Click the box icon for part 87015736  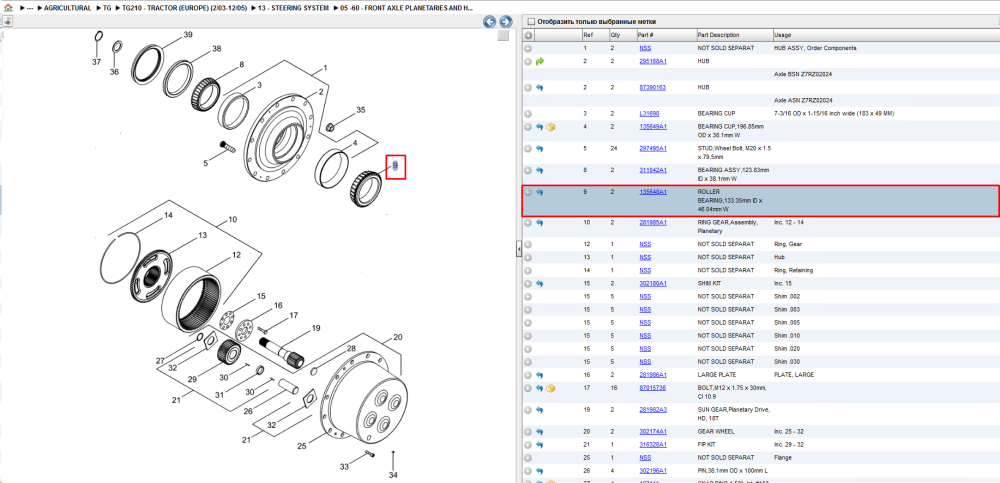pos(550,388)
